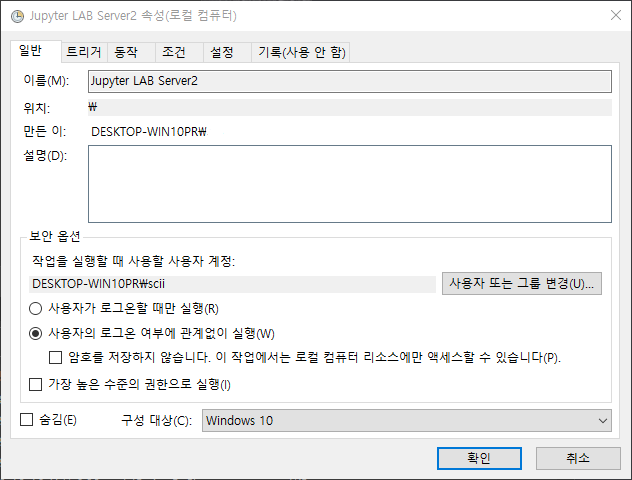Open the 구성 대상(C) Windows 10 dropdown

point(406,420)
